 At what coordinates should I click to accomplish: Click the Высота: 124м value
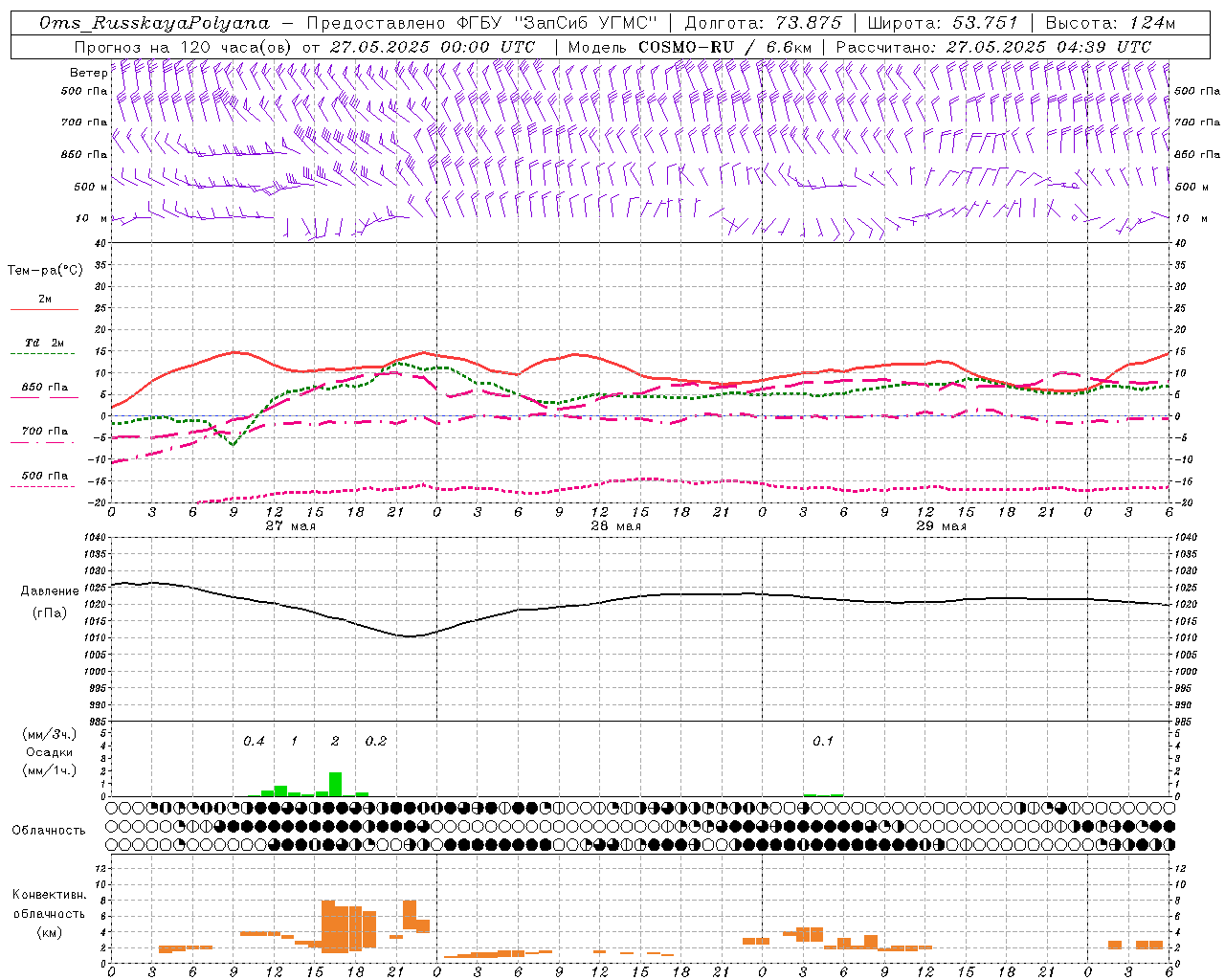1110,23
